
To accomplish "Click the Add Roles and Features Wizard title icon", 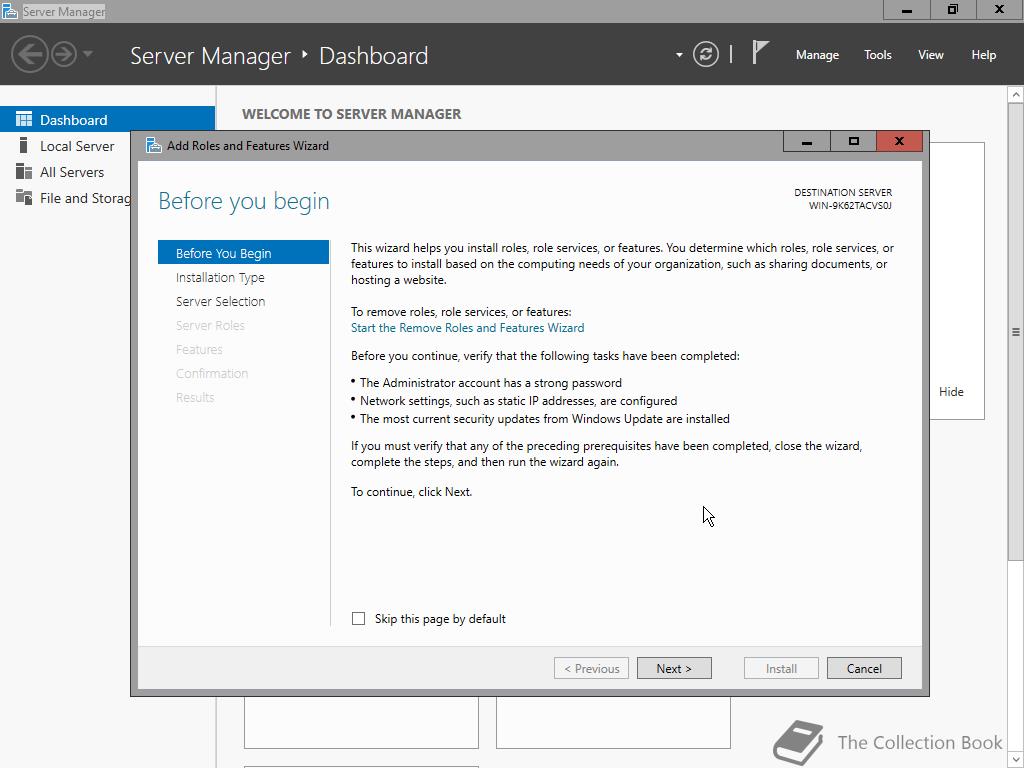I will 153,145.
